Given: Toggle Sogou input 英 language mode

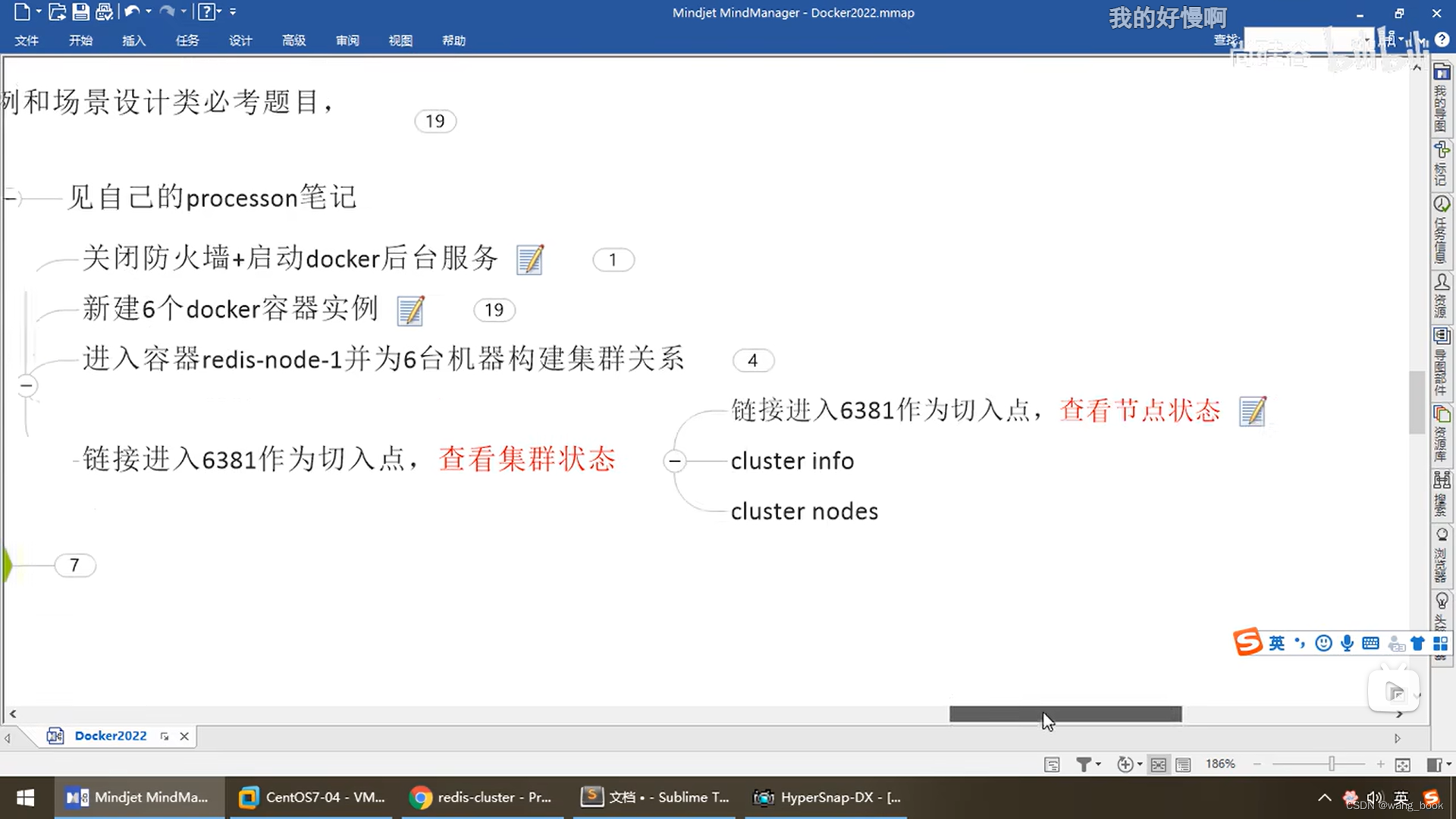Looking at the screenshot, I should 1277,644.
